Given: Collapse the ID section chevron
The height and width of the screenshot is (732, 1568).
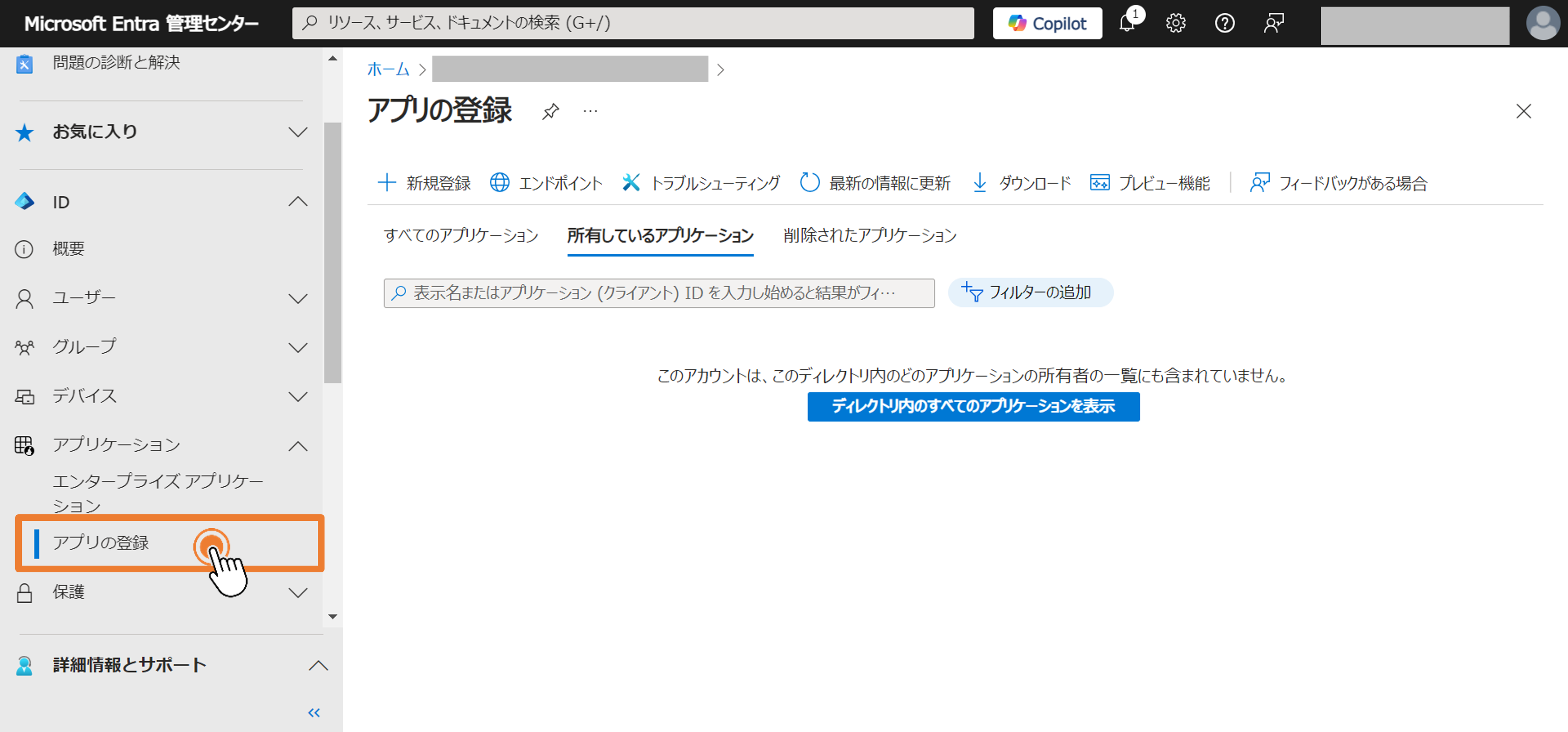Looking at the screenshot, I should (x=297, y=202).
